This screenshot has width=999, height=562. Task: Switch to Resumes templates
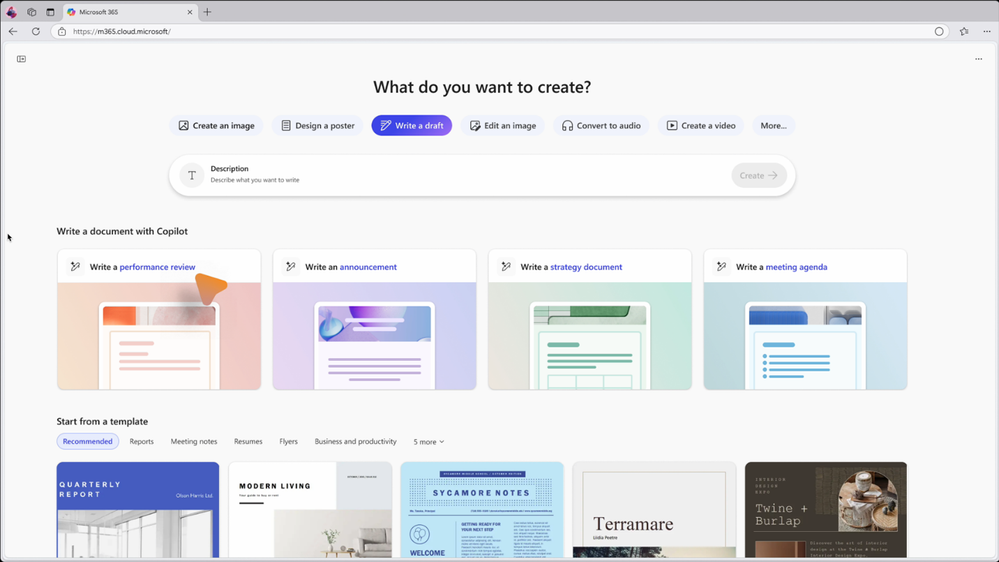coord(248,441)
